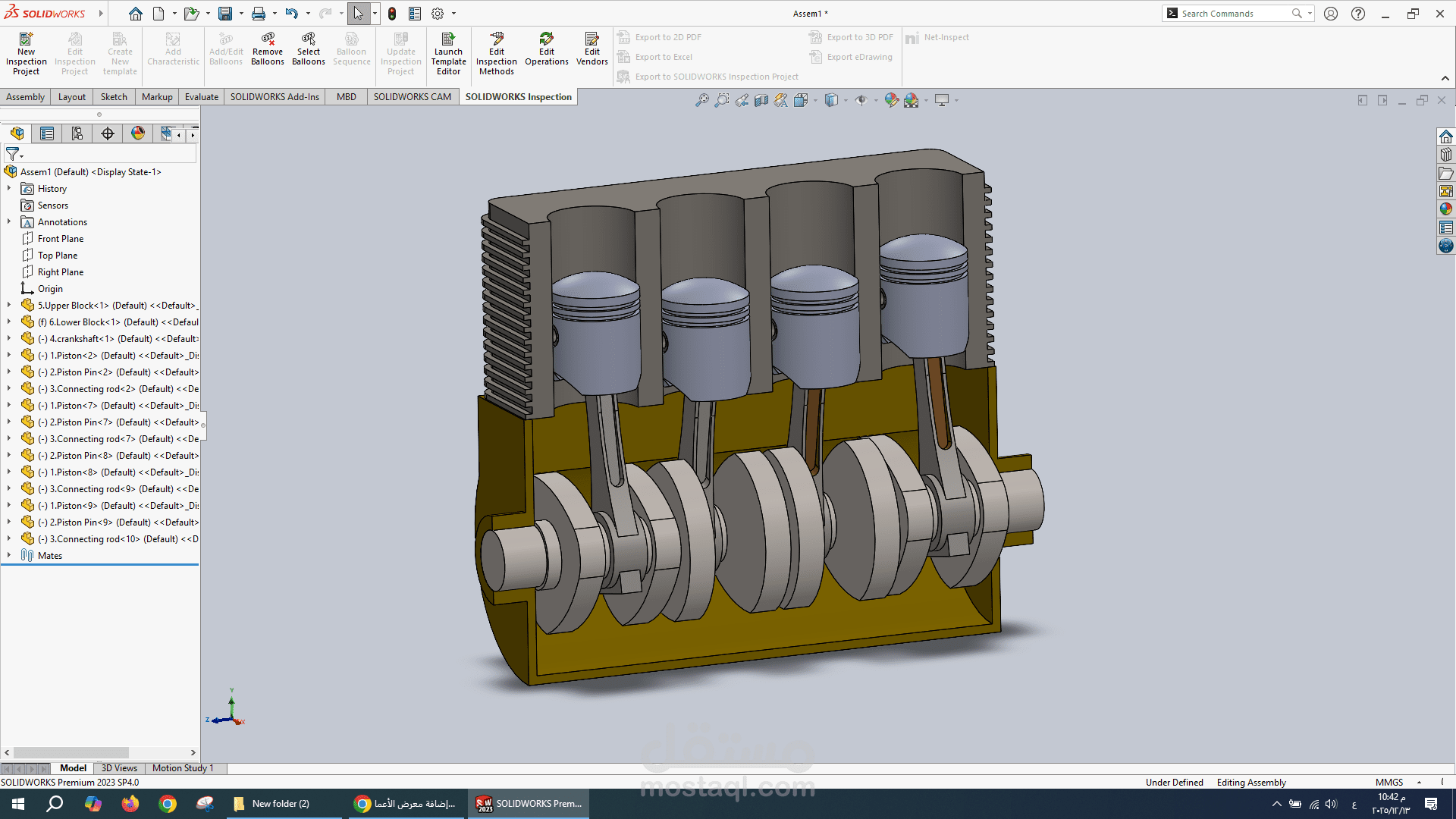Click Select Balloons tool

[x=309, y=49]
